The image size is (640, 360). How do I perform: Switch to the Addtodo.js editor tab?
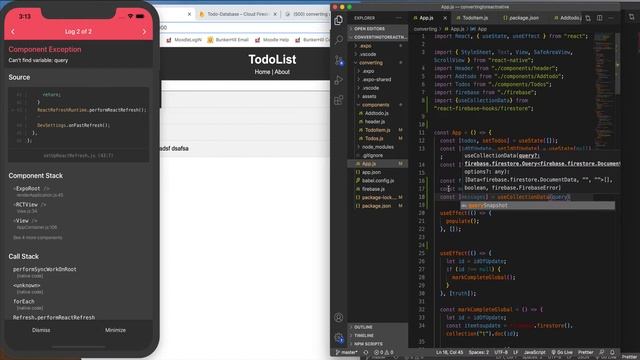(x=567, y=18)
